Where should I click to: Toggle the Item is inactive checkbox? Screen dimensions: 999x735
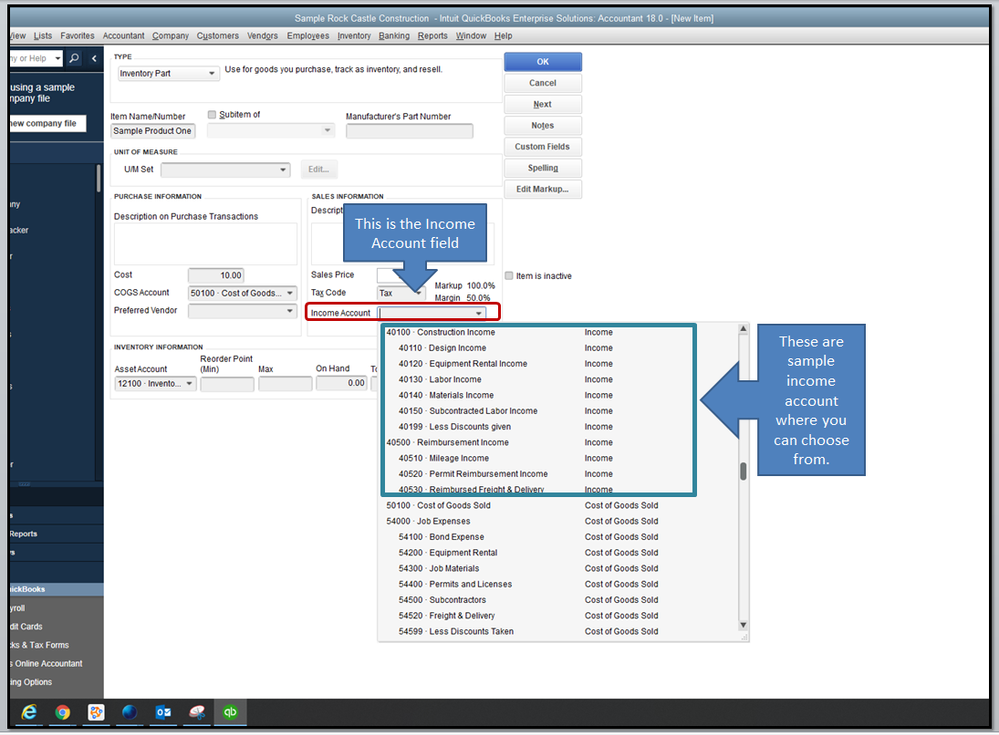point(509,276)
